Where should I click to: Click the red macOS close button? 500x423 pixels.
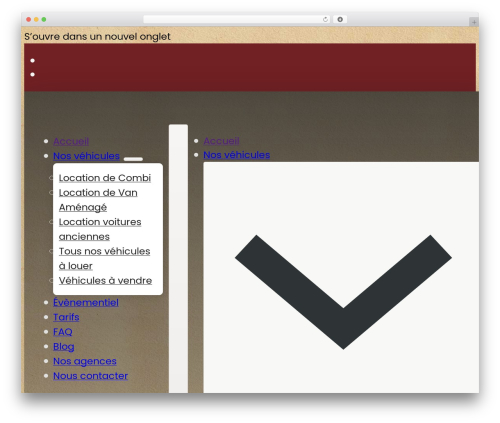click(x=29, y=20)
